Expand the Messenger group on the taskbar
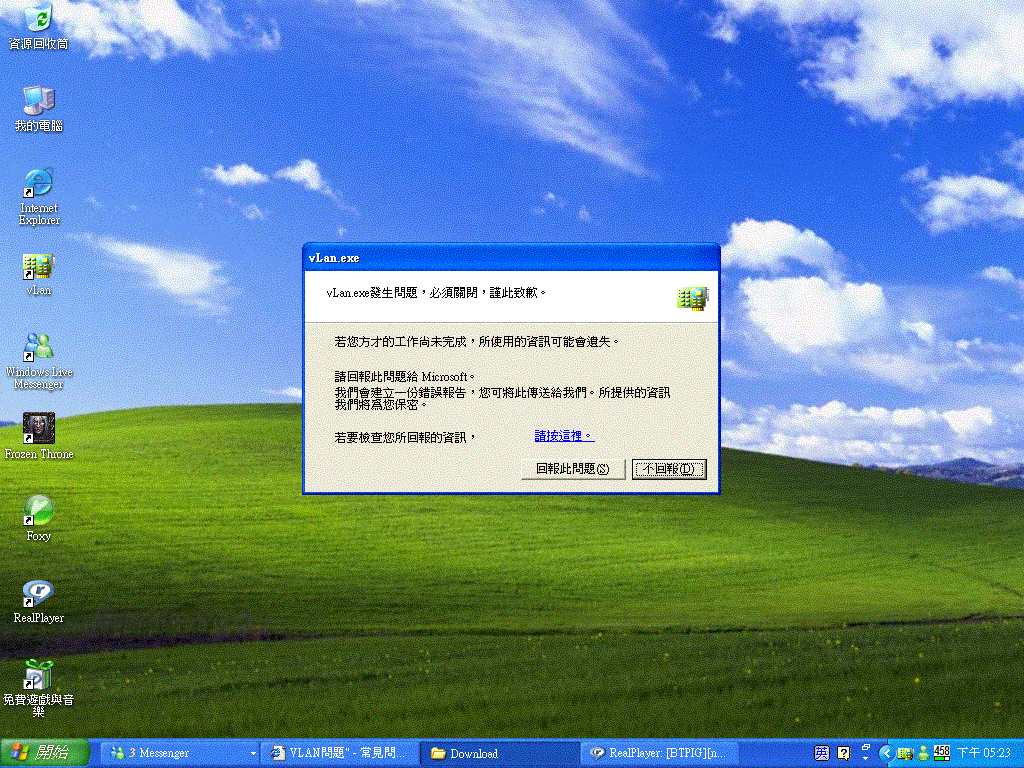Image resolution: width=1024 pixels, height=768 pixels. tap(253, 753)
